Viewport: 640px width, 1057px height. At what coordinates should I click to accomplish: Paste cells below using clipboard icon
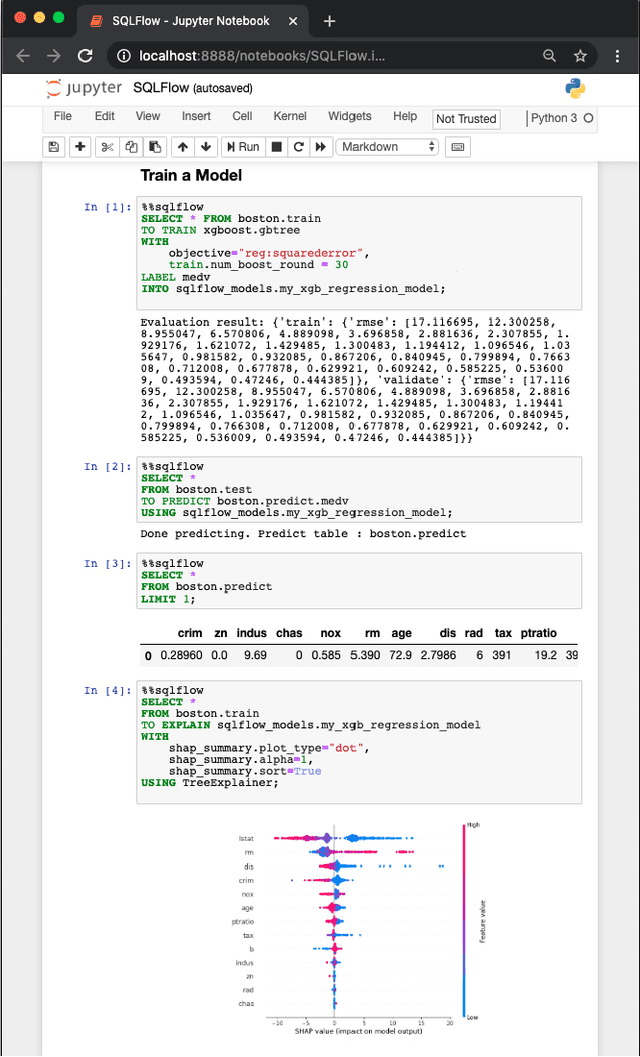coord(155,147)
